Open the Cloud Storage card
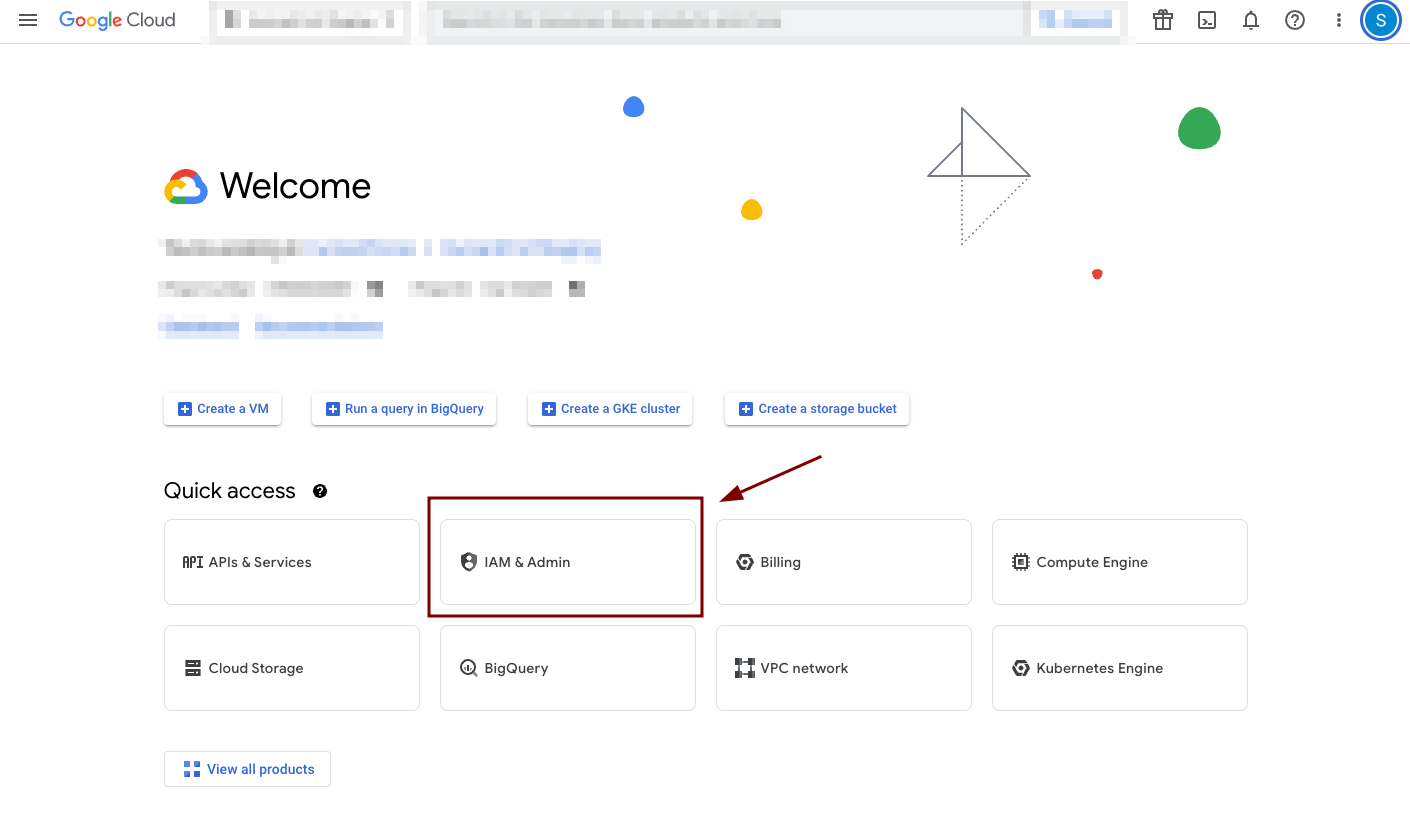Screen dimensions: 1410x821 coord(291,668)
